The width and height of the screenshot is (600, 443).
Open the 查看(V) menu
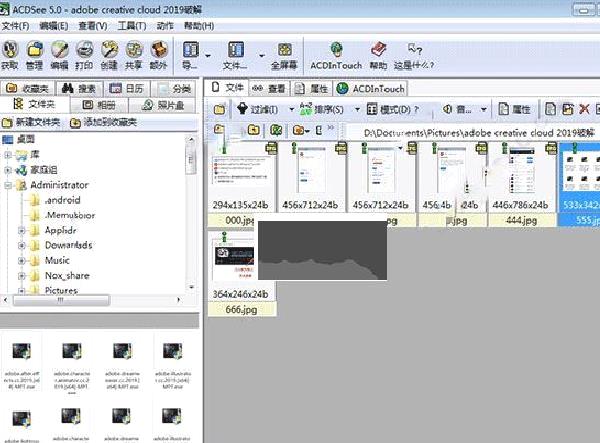point(93,26)
